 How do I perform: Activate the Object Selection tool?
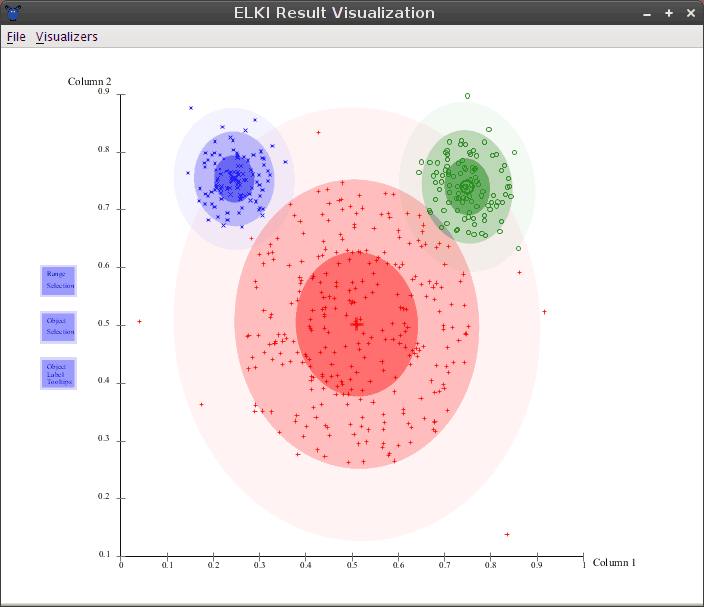[x=58, y=327]
